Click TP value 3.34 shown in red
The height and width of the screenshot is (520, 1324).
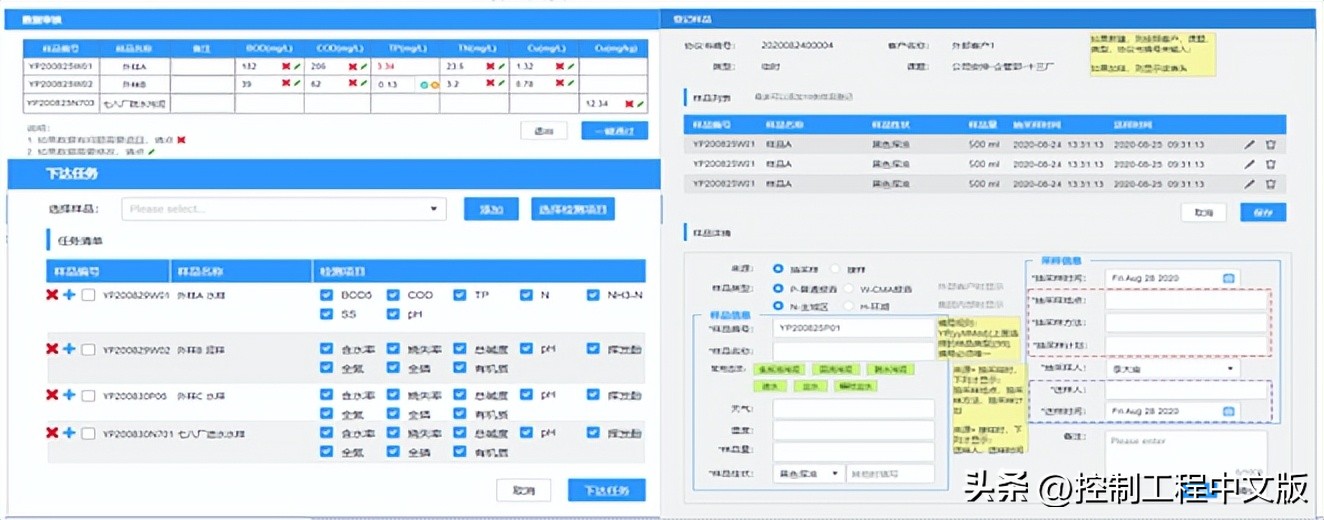coord(387,66)
